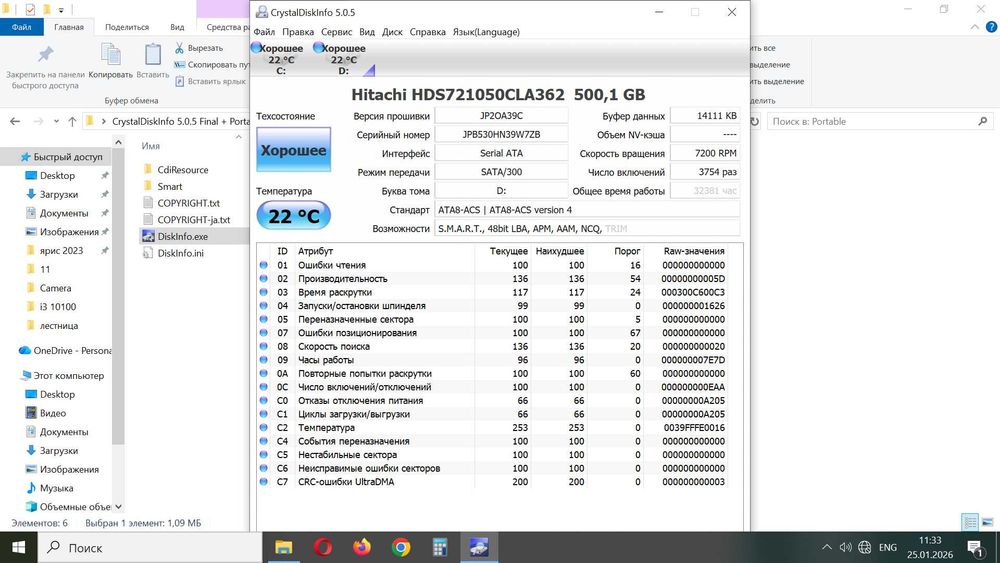The height and width of the screenshot is (563, 1000).
Task: Select COPYRIGHT-ja.txt file
Action: point(193,219)
